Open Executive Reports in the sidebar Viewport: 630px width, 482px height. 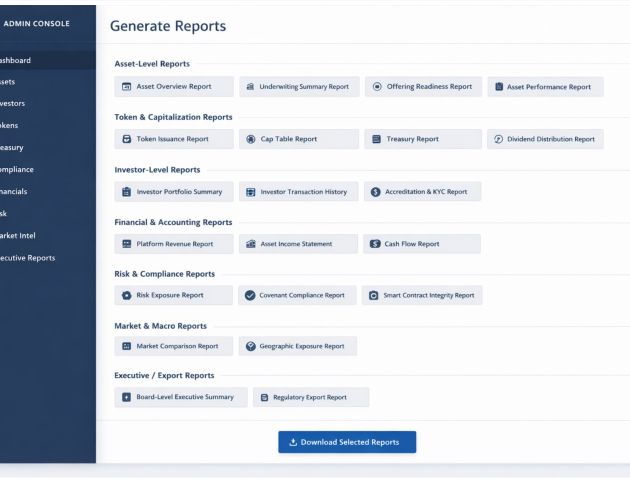(28, 257)
